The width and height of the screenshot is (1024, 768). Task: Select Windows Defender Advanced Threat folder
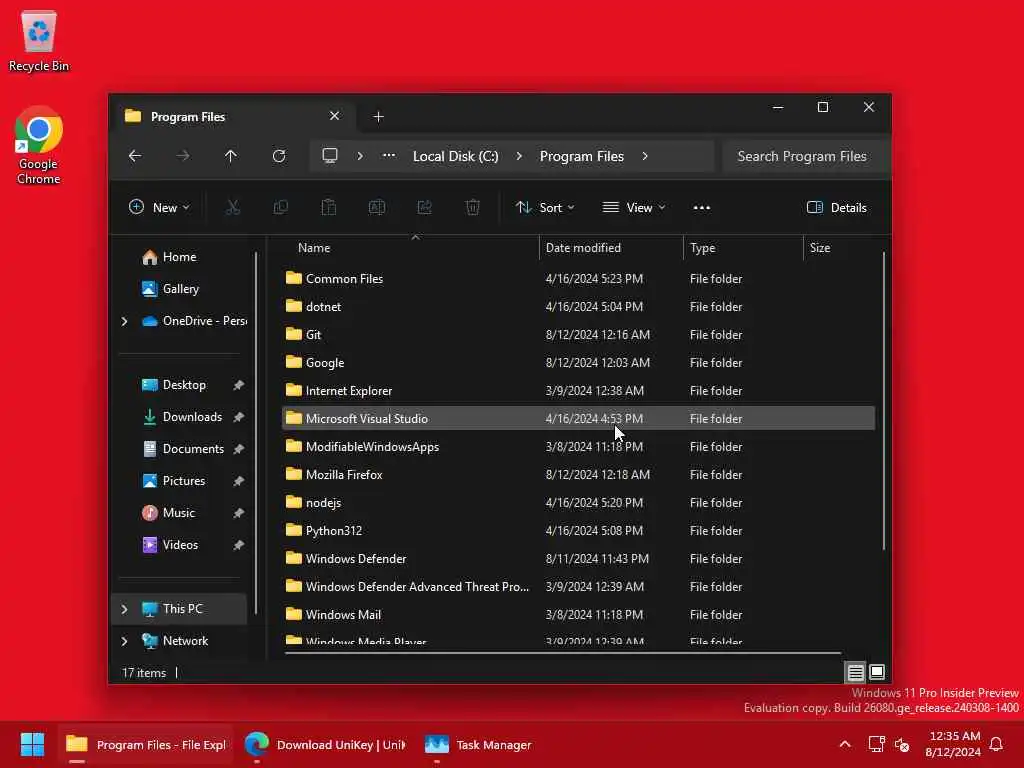pos(578,586)
